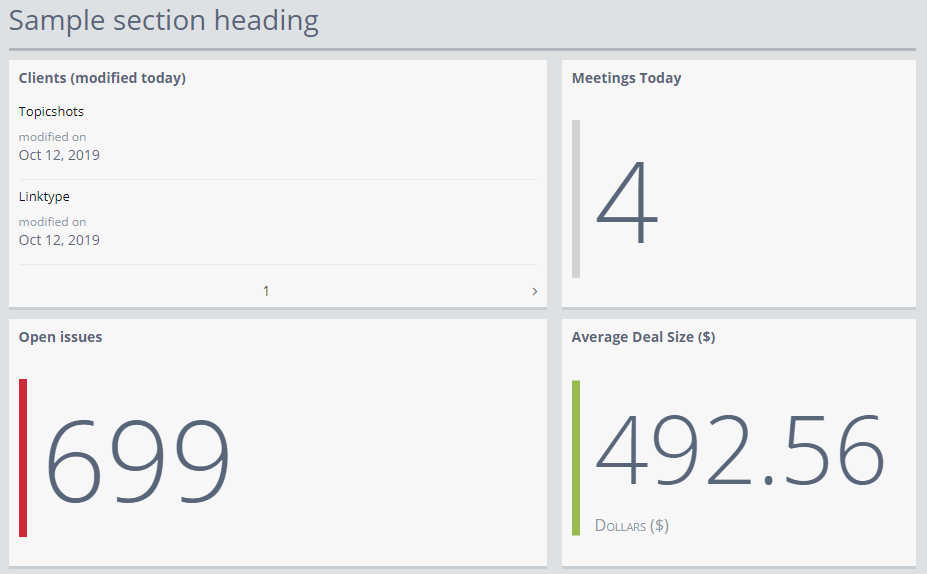Click the Dollars ($) unit label
The image size is (927, 574).
click(x=631, y=525)
